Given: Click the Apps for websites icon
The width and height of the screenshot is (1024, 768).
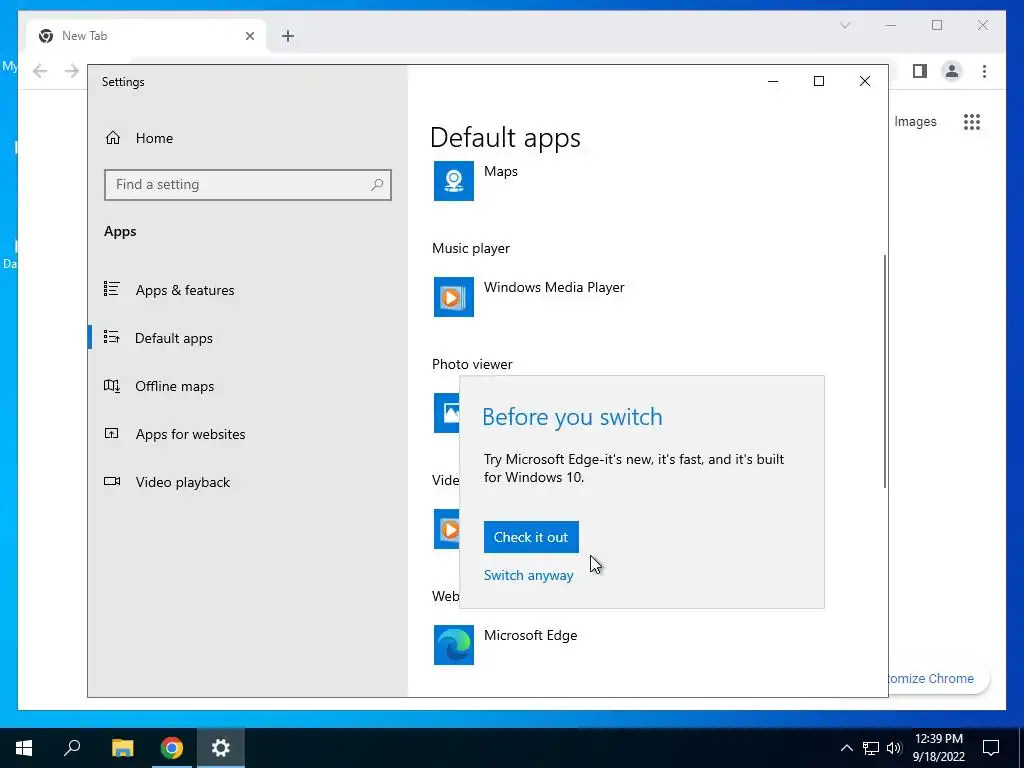Looking at the screenshot, I should 112,433.
